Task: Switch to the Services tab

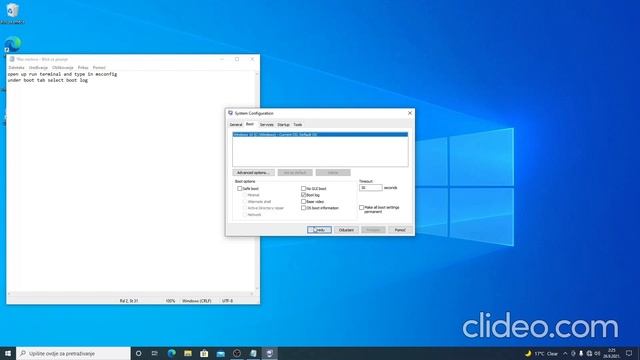Action: (x=266, y=124)
